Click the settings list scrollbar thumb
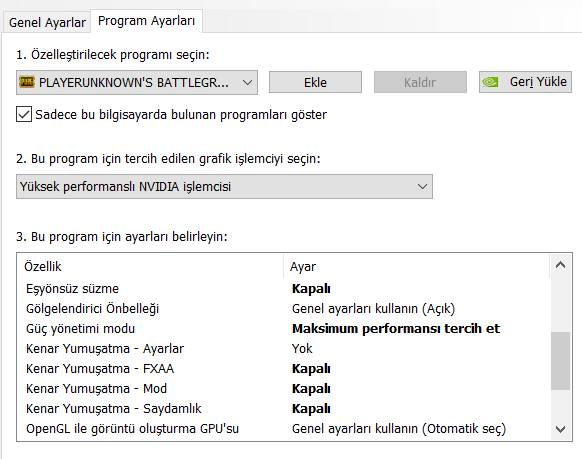This screenshot has width=582, height=459. [560, 361]
